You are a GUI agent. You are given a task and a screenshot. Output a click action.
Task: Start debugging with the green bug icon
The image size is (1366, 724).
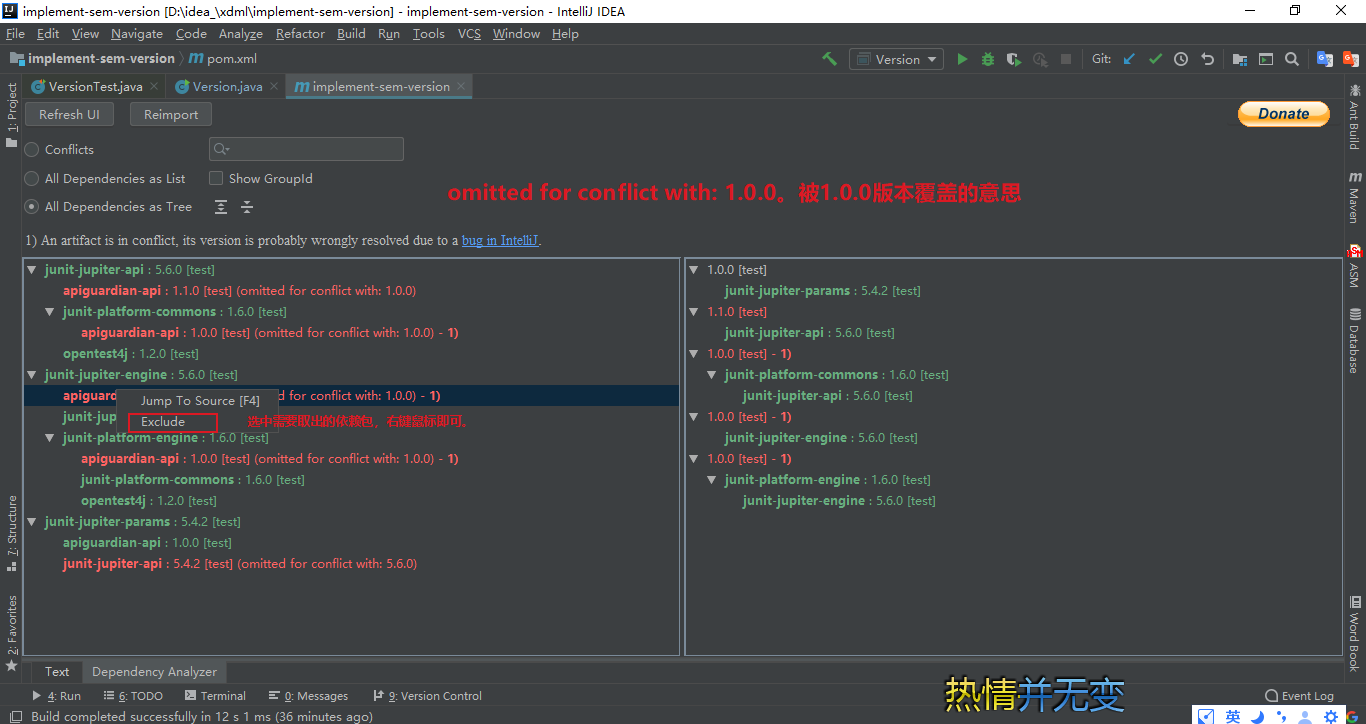pyautogui.click(x=988, y=59)
